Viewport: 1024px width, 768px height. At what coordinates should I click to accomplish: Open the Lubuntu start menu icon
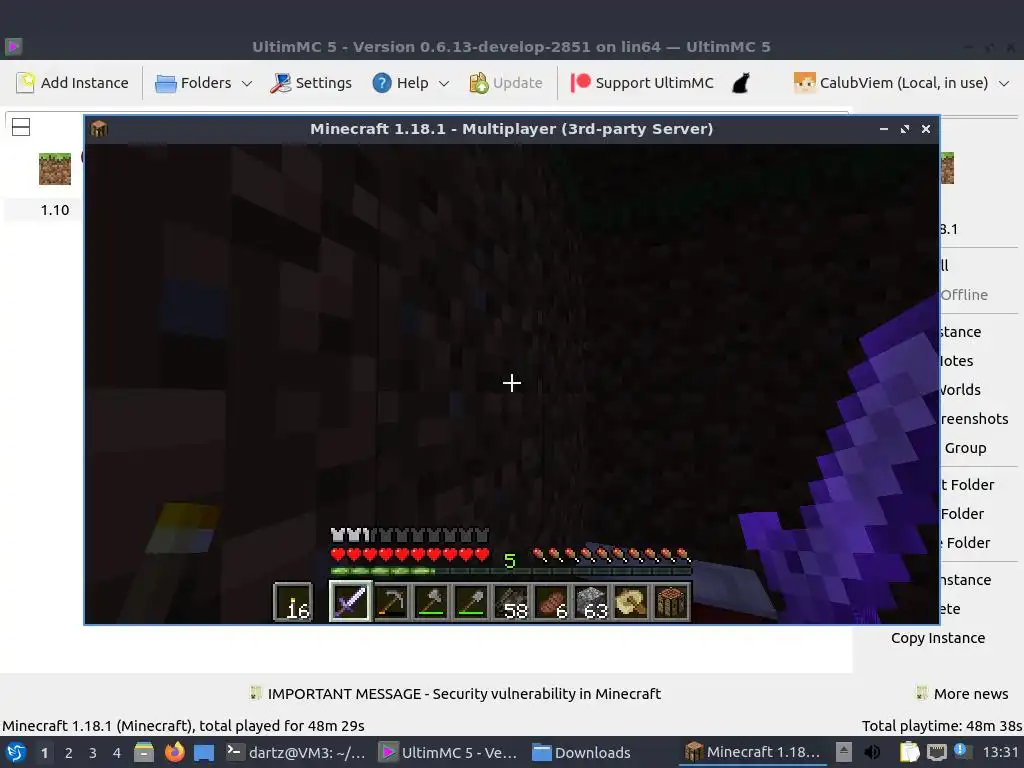point(16,752)
